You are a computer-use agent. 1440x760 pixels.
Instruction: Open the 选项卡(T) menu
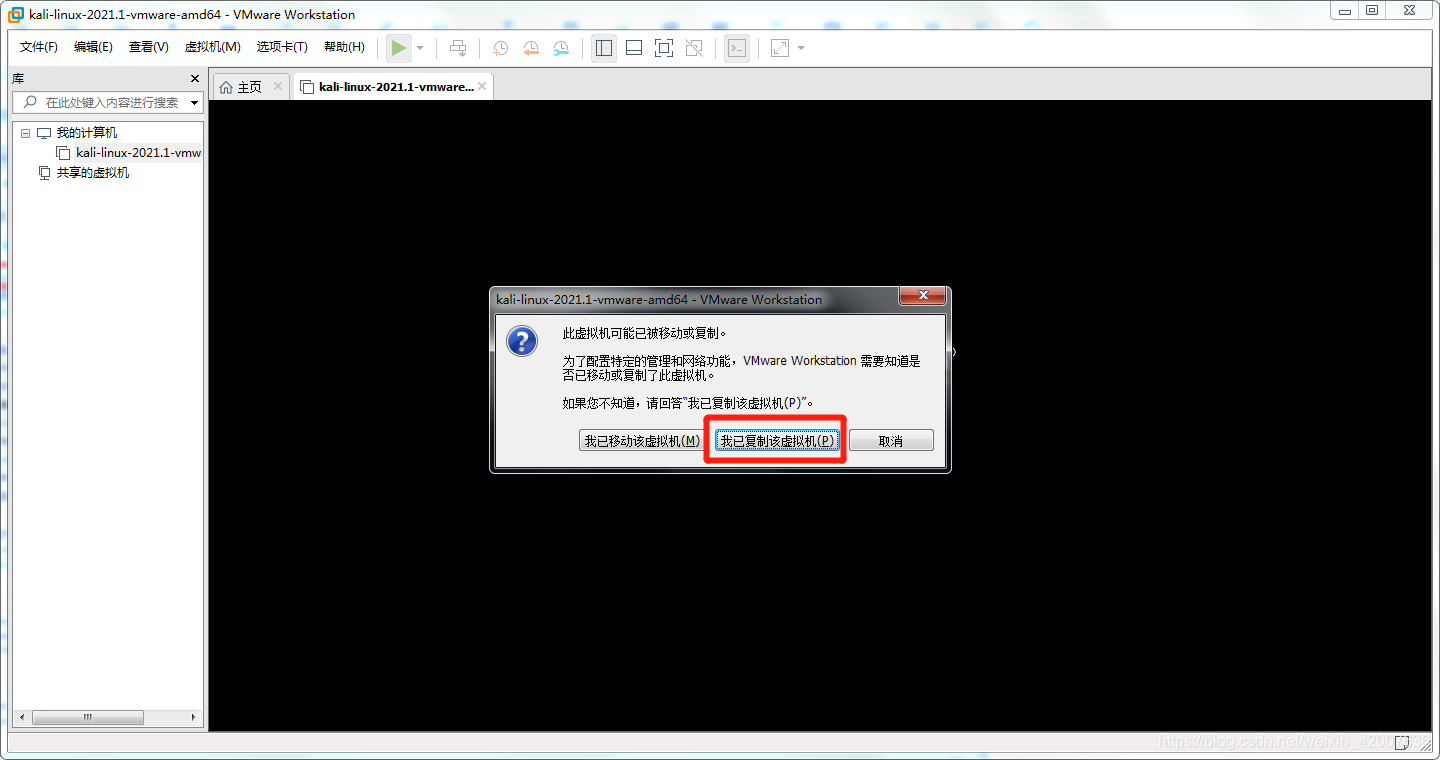pos(282,47)
